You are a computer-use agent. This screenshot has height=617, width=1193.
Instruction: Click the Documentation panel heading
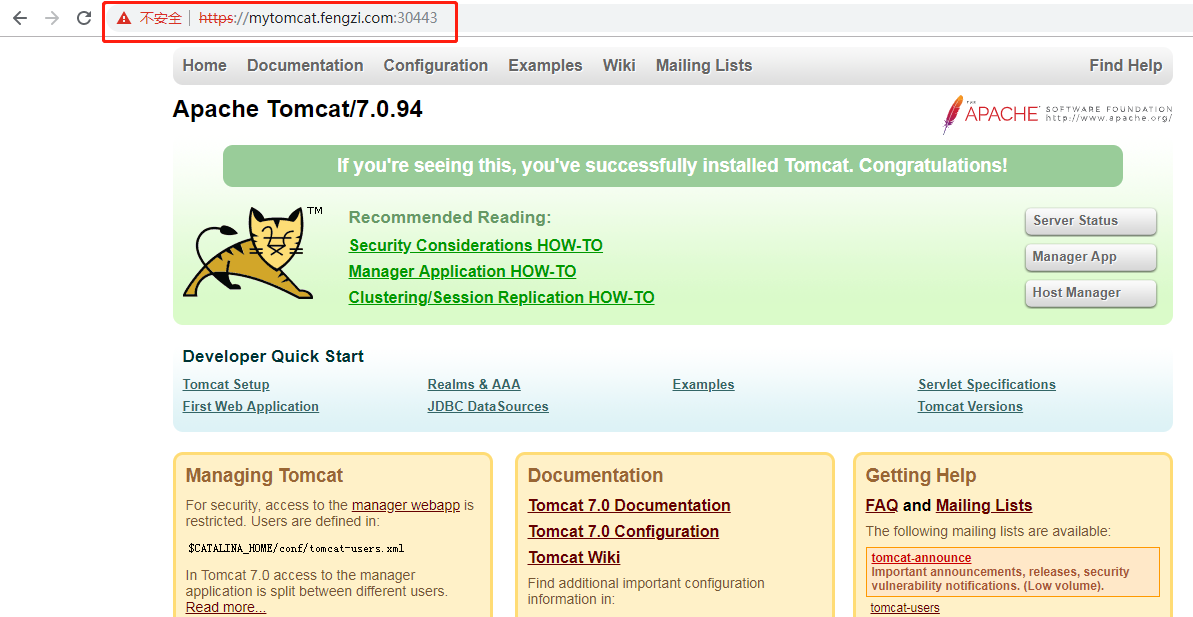pyautogui.click(x=595, y=476)
